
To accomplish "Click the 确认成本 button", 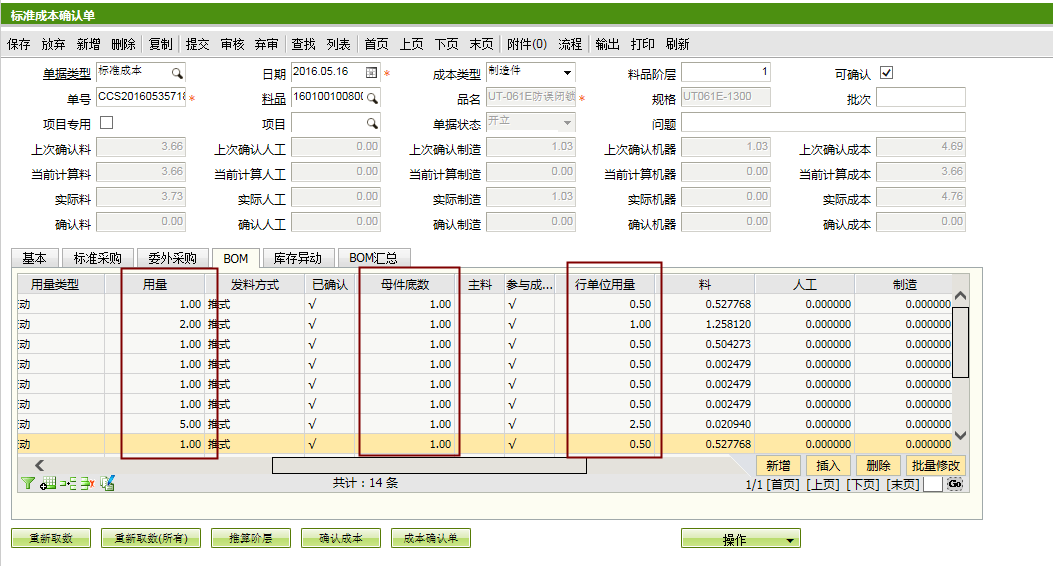I will pos(340,538).
